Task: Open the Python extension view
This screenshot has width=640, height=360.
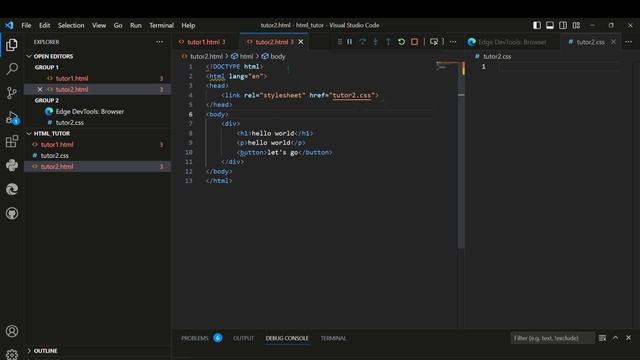Action: (12, 165)
